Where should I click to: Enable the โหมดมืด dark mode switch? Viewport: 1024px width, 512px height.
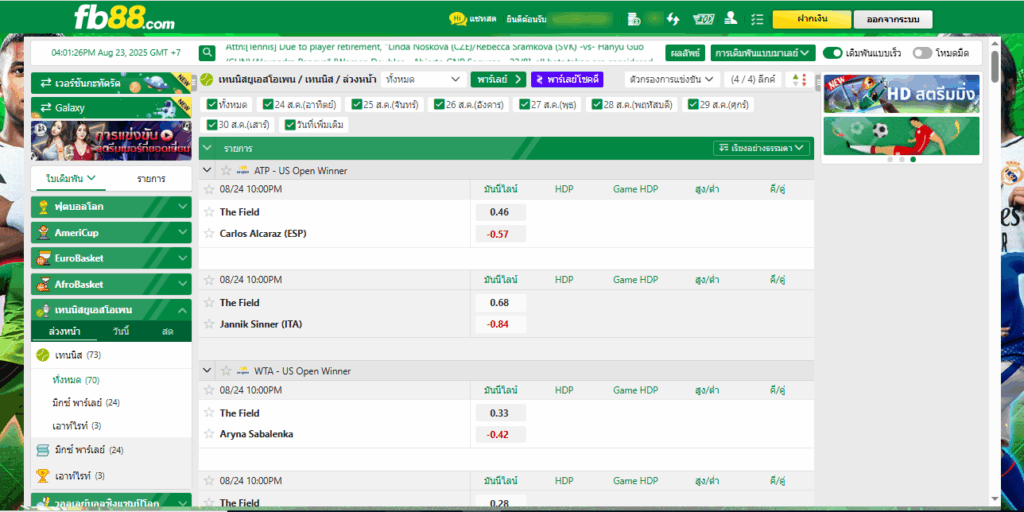[x=922, y=53]
